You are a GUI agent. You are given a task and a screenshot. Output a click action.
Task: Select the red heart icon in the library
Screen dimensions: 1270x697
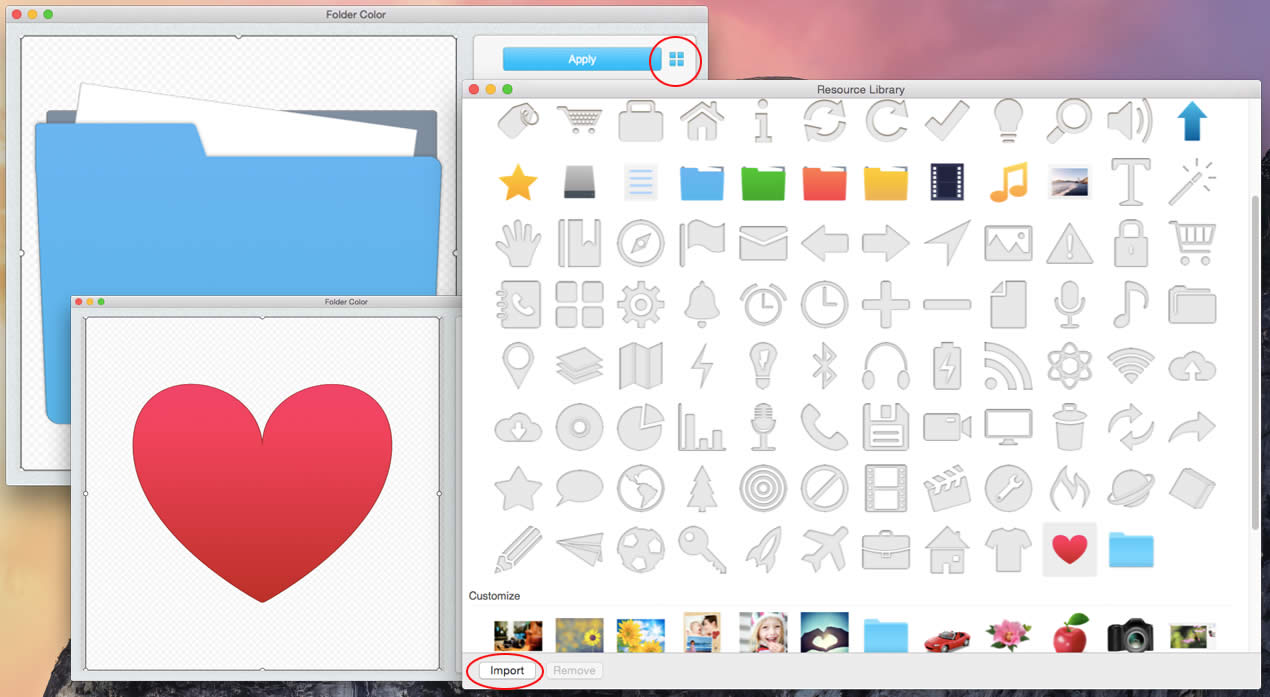(x=1069, y=550)
